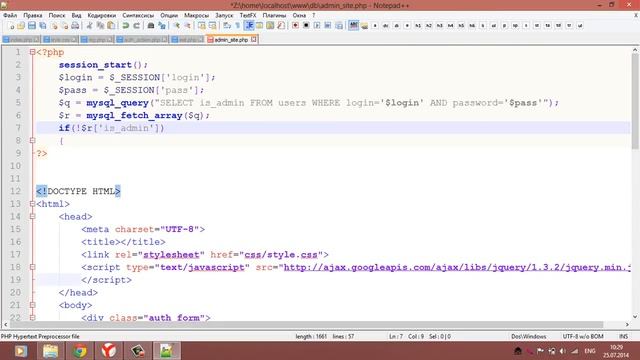Click the Zoom Out toolbar icon

[x=187, y=26]
